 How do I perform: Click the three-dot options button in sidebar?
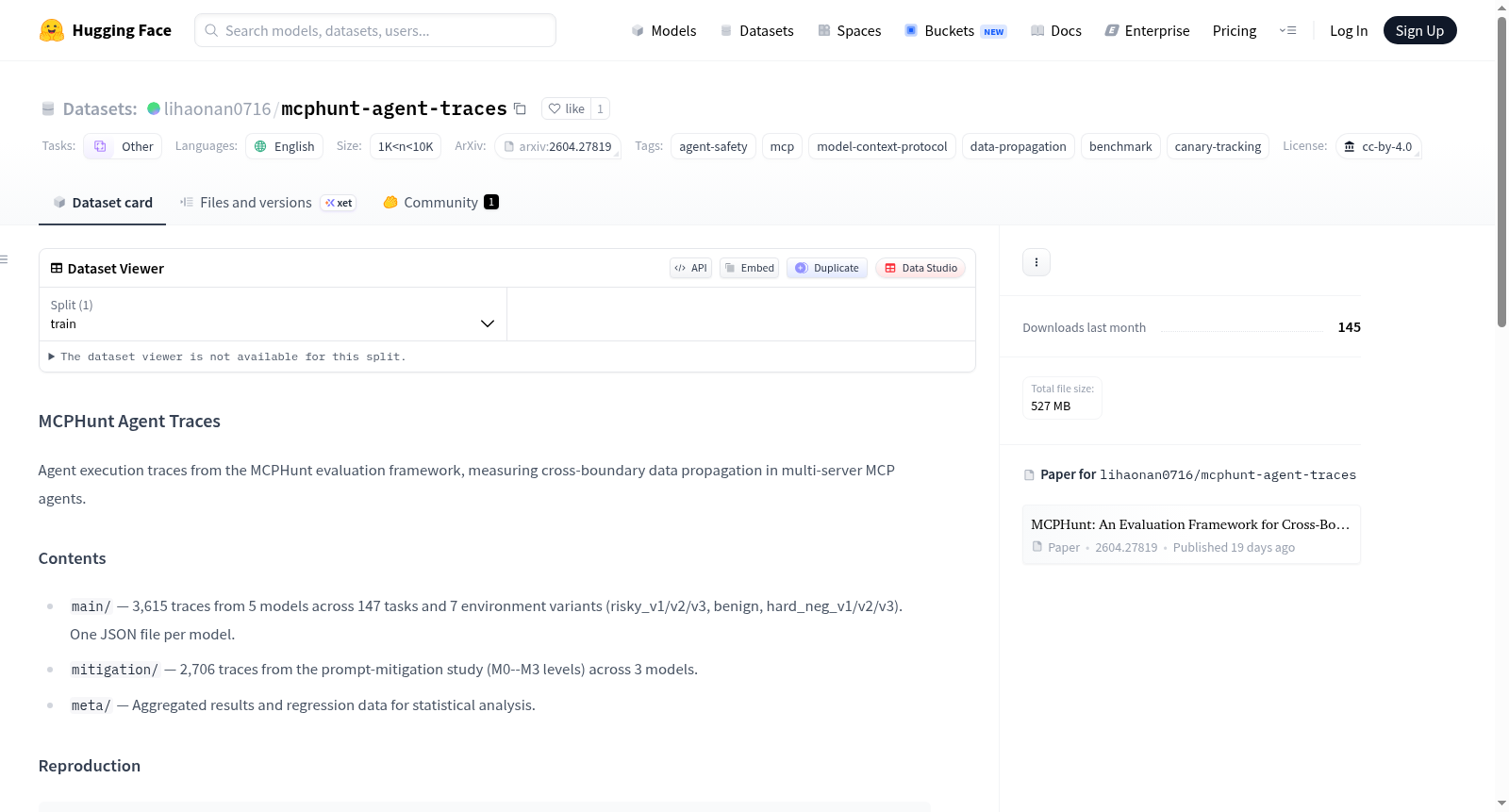pos(1036,262)
